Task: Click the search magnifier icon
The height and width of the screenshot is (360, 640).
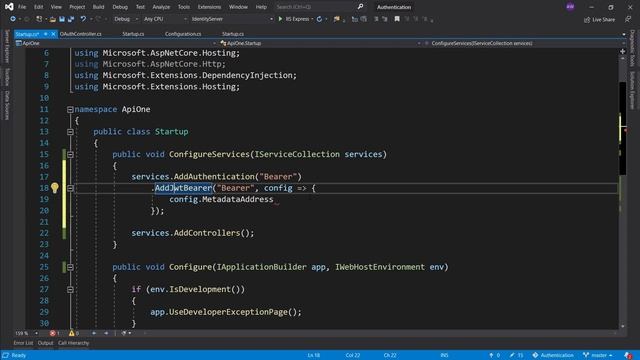Action: [x=360, y=7]
